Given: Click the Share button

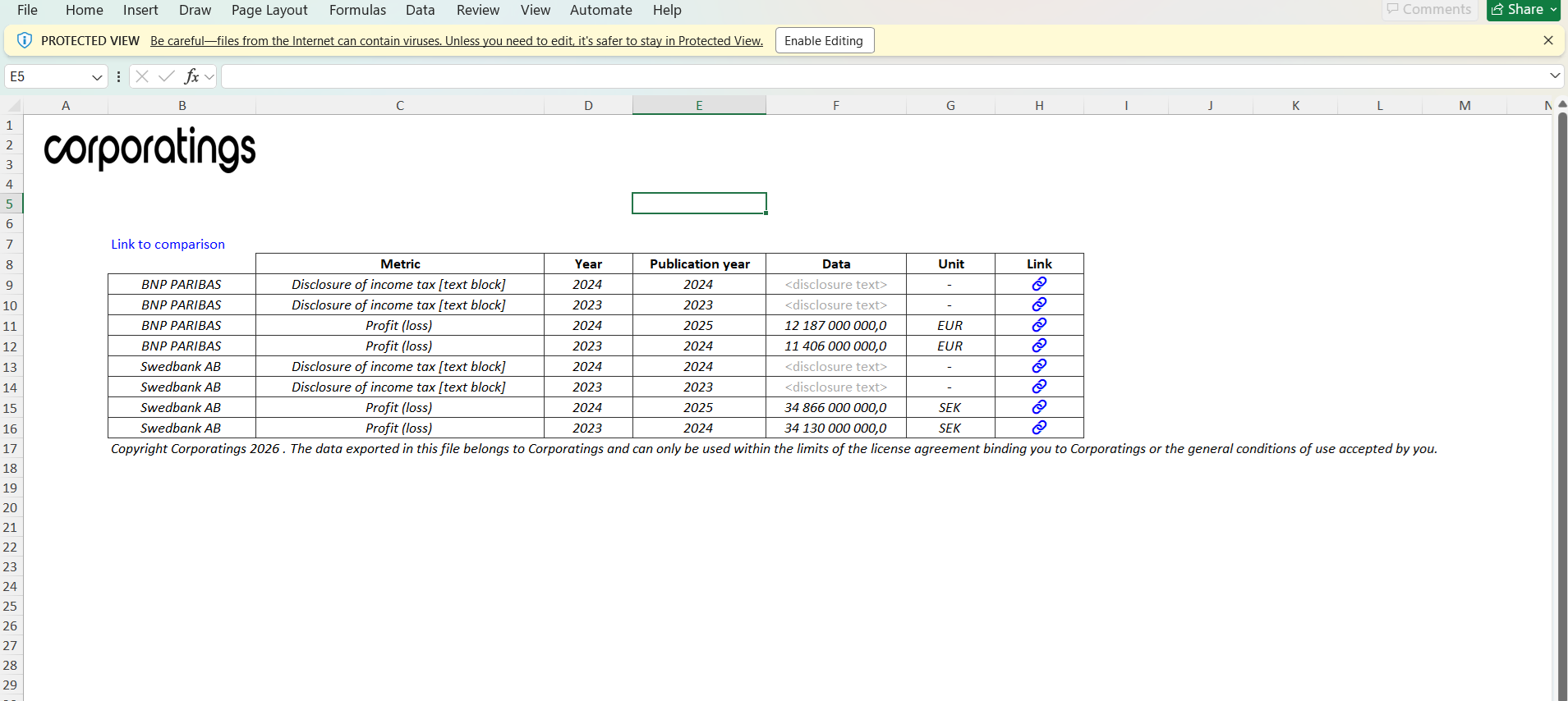Looking at the screenshot, I should coord(1518,10).
